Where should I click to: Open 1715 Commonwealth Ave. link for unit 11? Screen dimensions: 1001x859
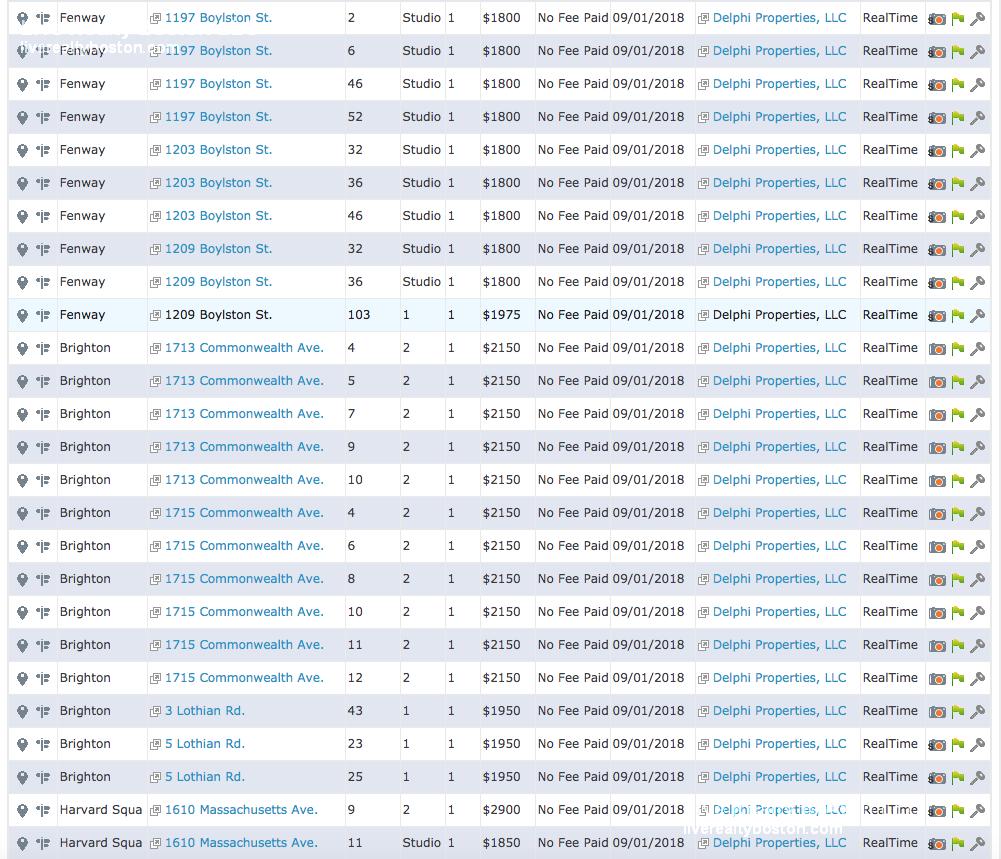[244, 645]
